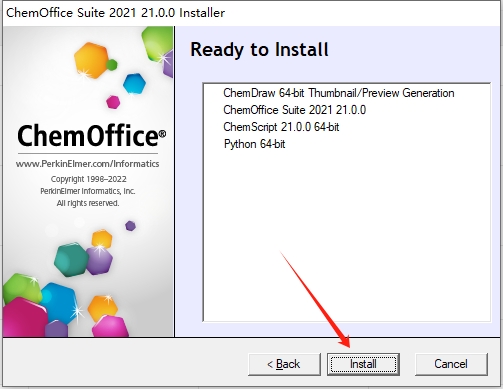Select ChemOffice Suite 2021 21.0.0 list entry
503x389 pixels.
click(295, 110)
